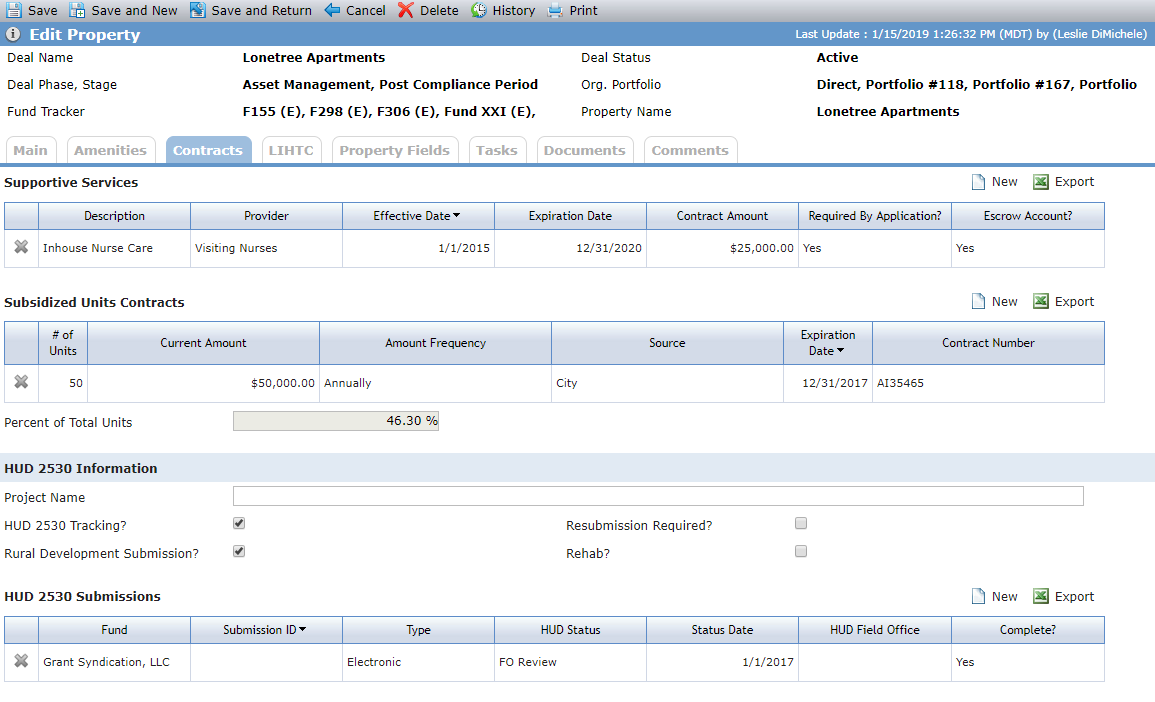This screenshot has height=702, width=1155.
Task: Click the red Delete X icon
Action: coord(406,10)
